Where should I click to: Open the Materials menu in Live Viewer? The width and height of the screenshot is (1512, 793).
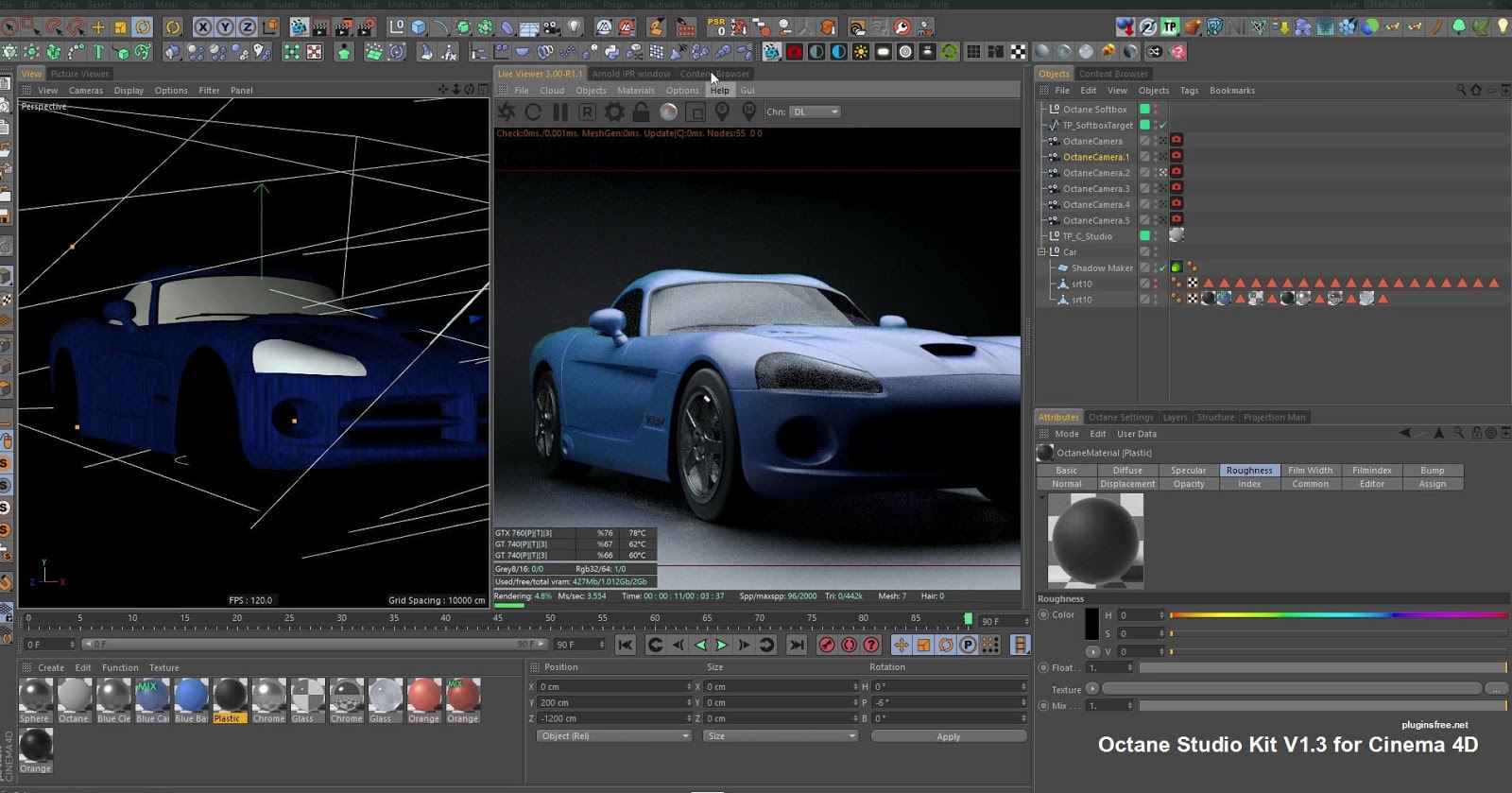[x=635, y=91]
